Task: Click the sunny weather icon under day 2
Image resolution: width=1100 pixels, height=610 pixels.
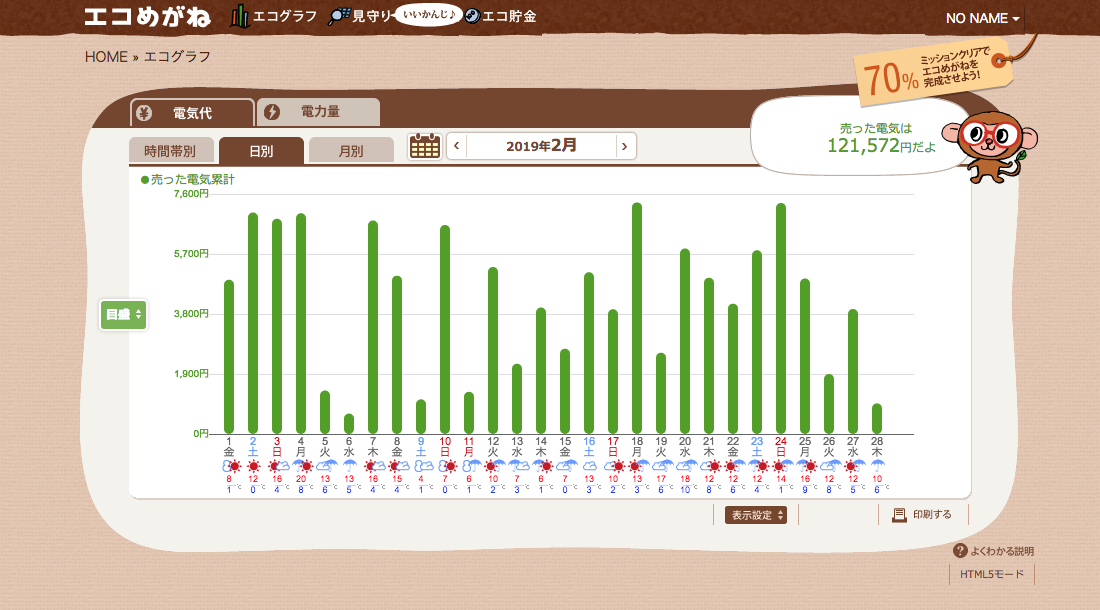Action: coord(253,466)
